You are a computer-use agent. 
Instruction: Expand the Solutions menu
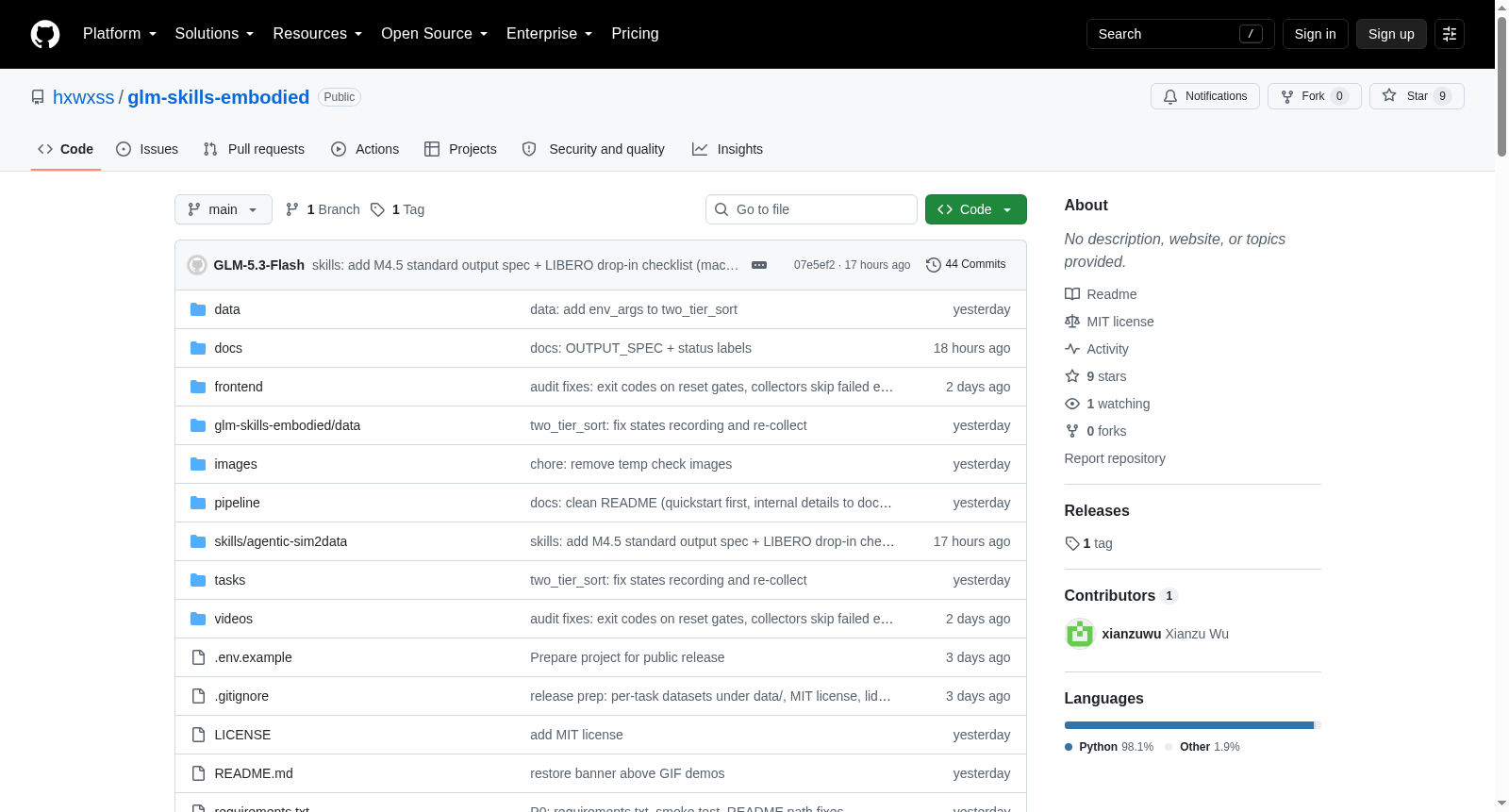[214, 34]
